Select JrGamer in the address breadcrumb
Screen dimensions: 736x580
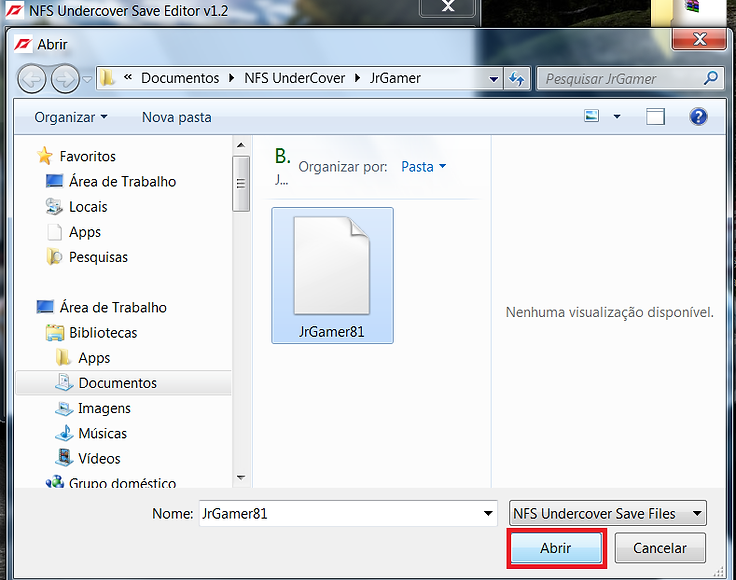[395, 78]
